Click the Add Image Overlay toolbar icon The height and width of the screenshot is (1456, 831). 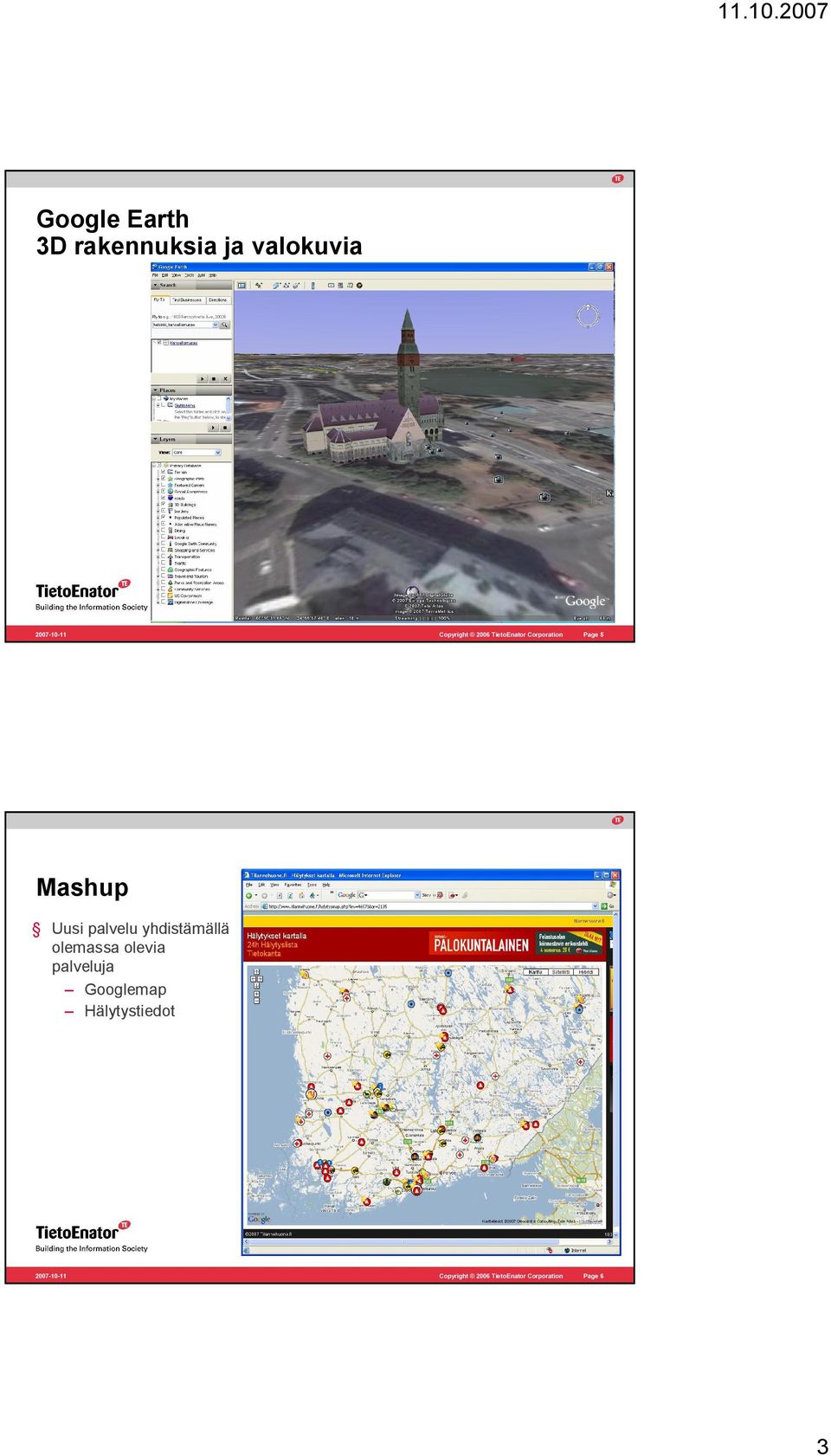(296, 285)
